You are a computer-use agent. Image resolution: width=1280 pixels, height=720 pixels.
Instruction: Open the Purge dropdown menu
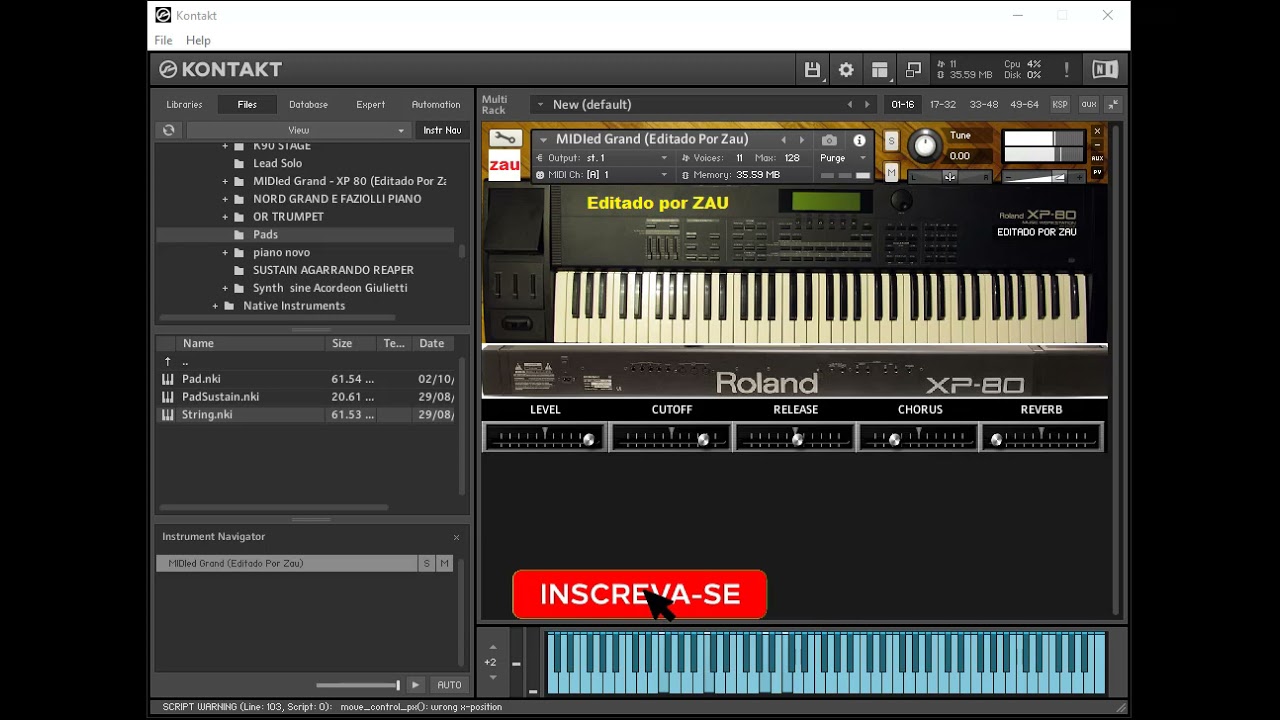pyautogui.click(x=843, y=158)
